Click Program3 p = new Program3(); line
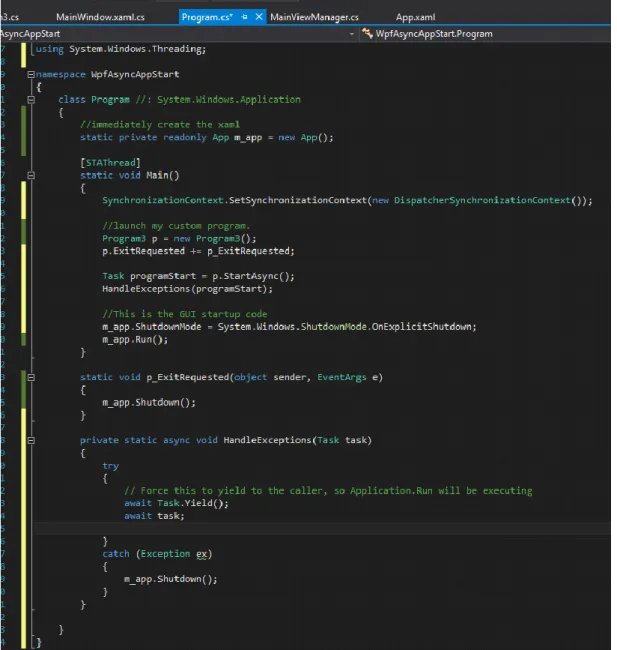The width and height of the screenshot is (617, 650). pos(179,239)
